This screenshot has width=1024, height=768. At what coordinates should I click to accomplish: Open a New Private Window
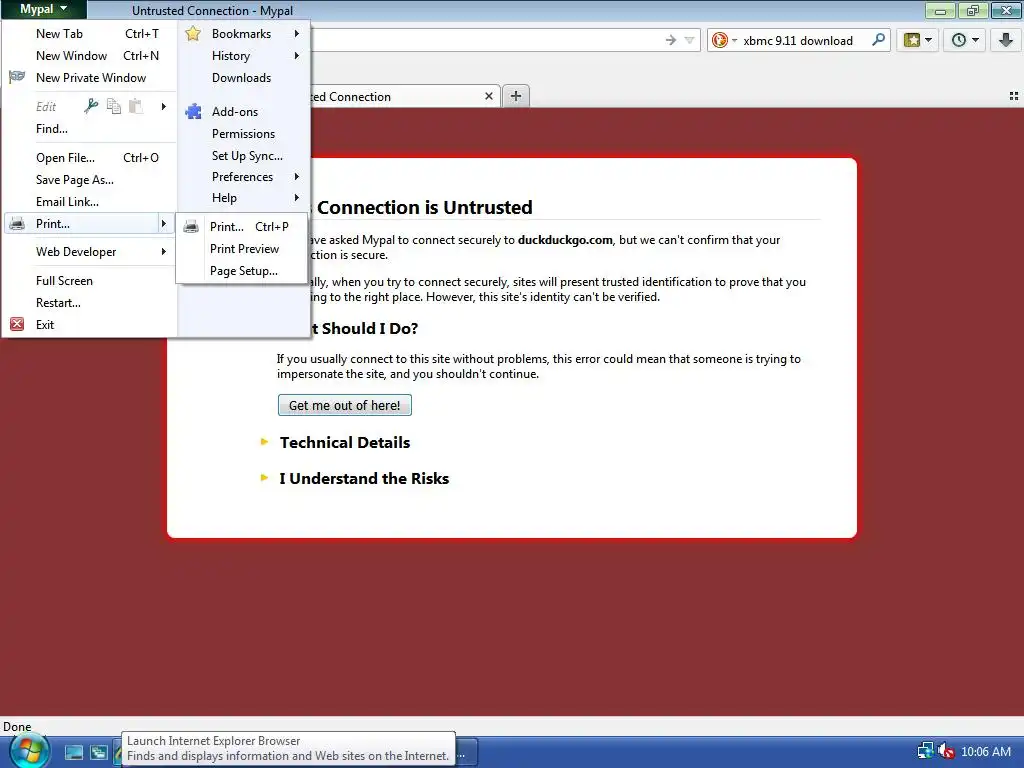[90, 78]
